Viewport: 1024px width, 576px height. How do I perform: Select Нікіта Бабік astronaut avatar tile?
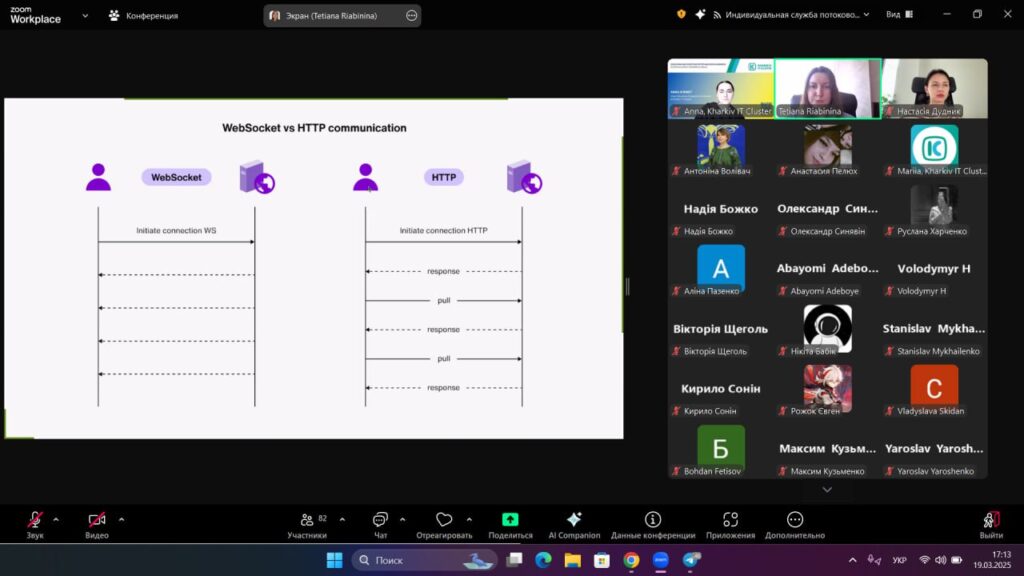[x=827, y=329]
